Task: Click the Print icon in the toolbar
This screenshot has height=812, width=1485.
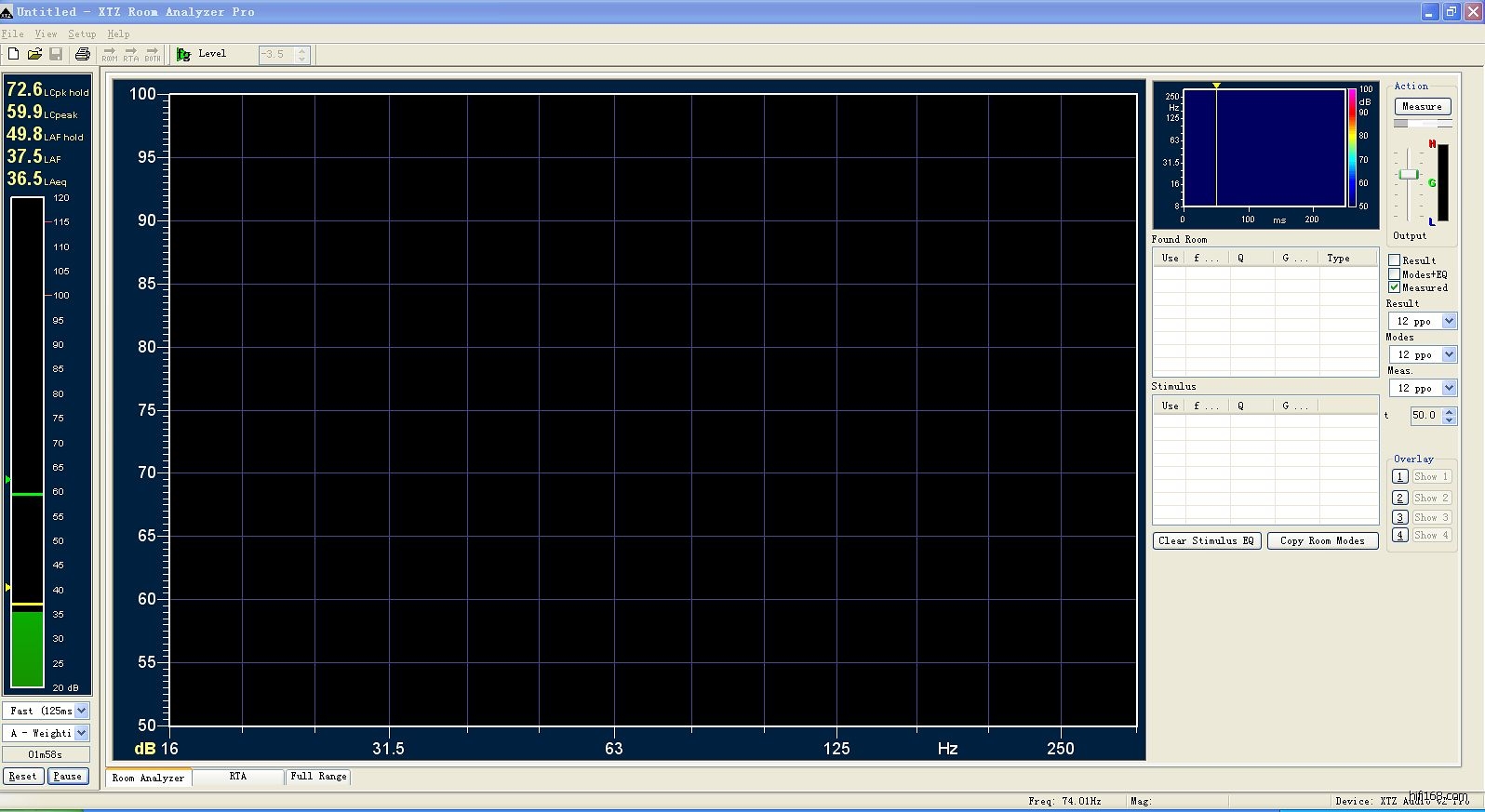Action: point(83,54)
